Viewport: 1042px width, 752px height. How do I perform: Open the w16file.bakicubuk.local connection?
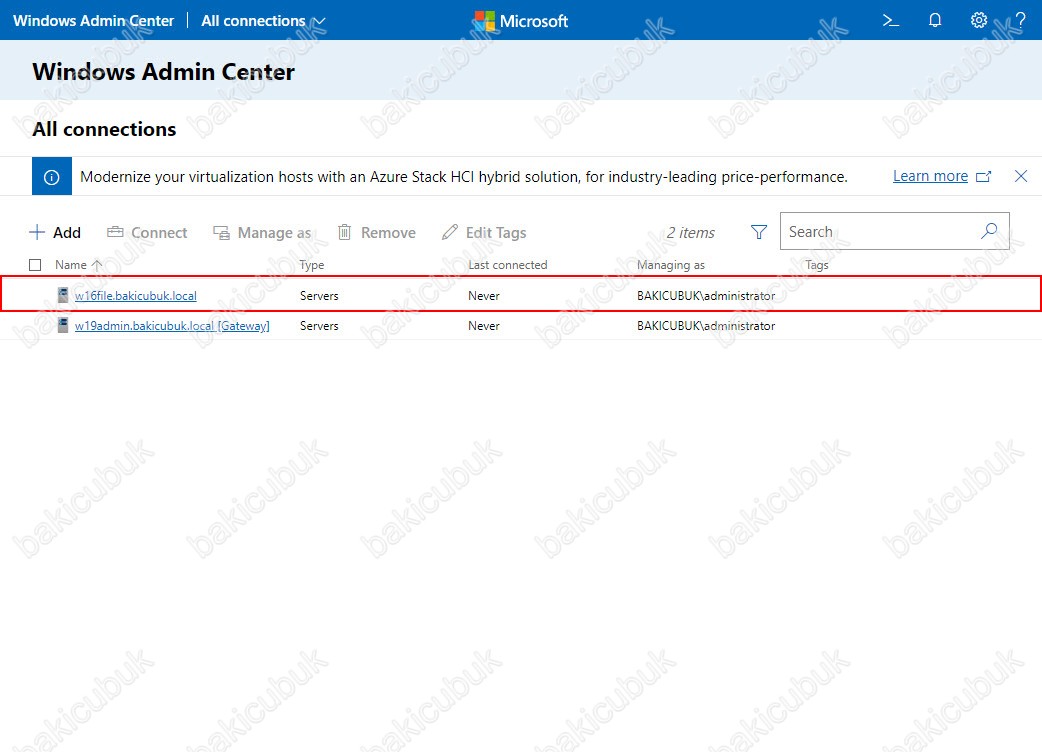(136, 296)
